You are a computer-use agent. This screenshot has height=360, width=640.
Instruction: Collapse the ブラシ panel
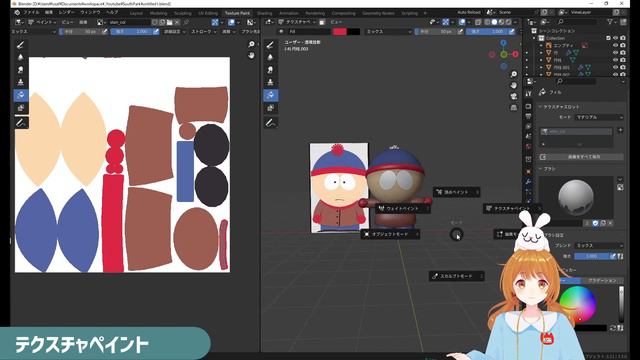[547, 169]
